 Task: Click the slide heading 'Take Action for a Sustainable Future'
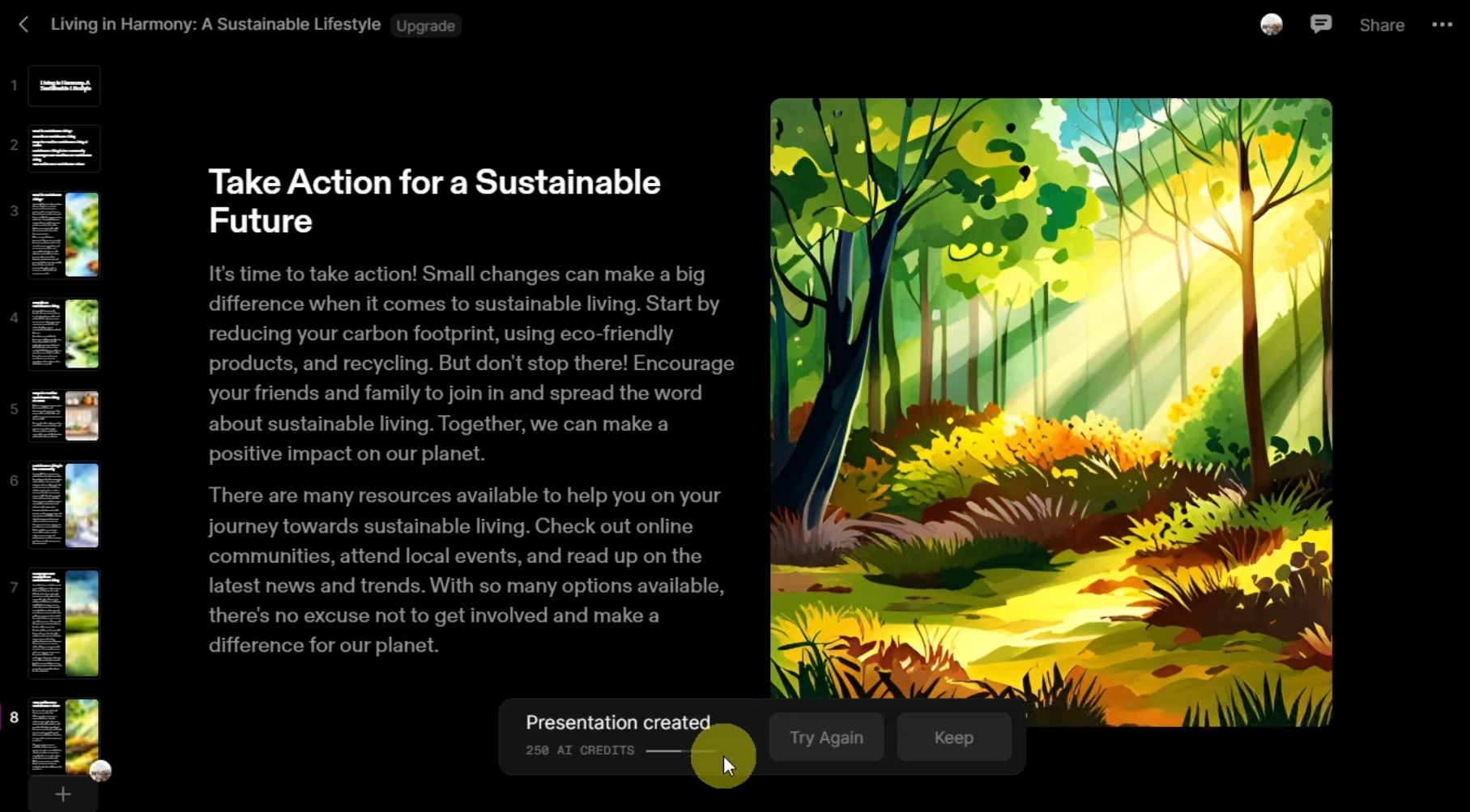[x=434, y=201]
